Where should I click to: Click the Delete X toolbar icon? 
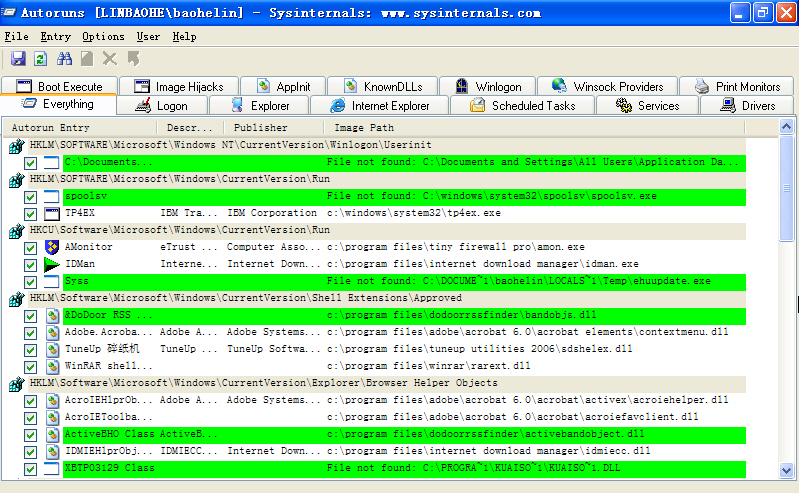(x=110, y=59)
